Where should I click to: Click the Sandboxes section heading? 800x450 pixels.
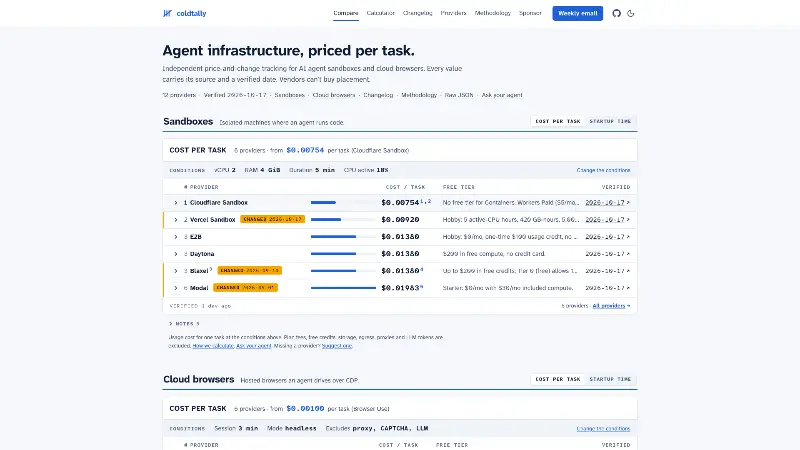coord(188,121)
